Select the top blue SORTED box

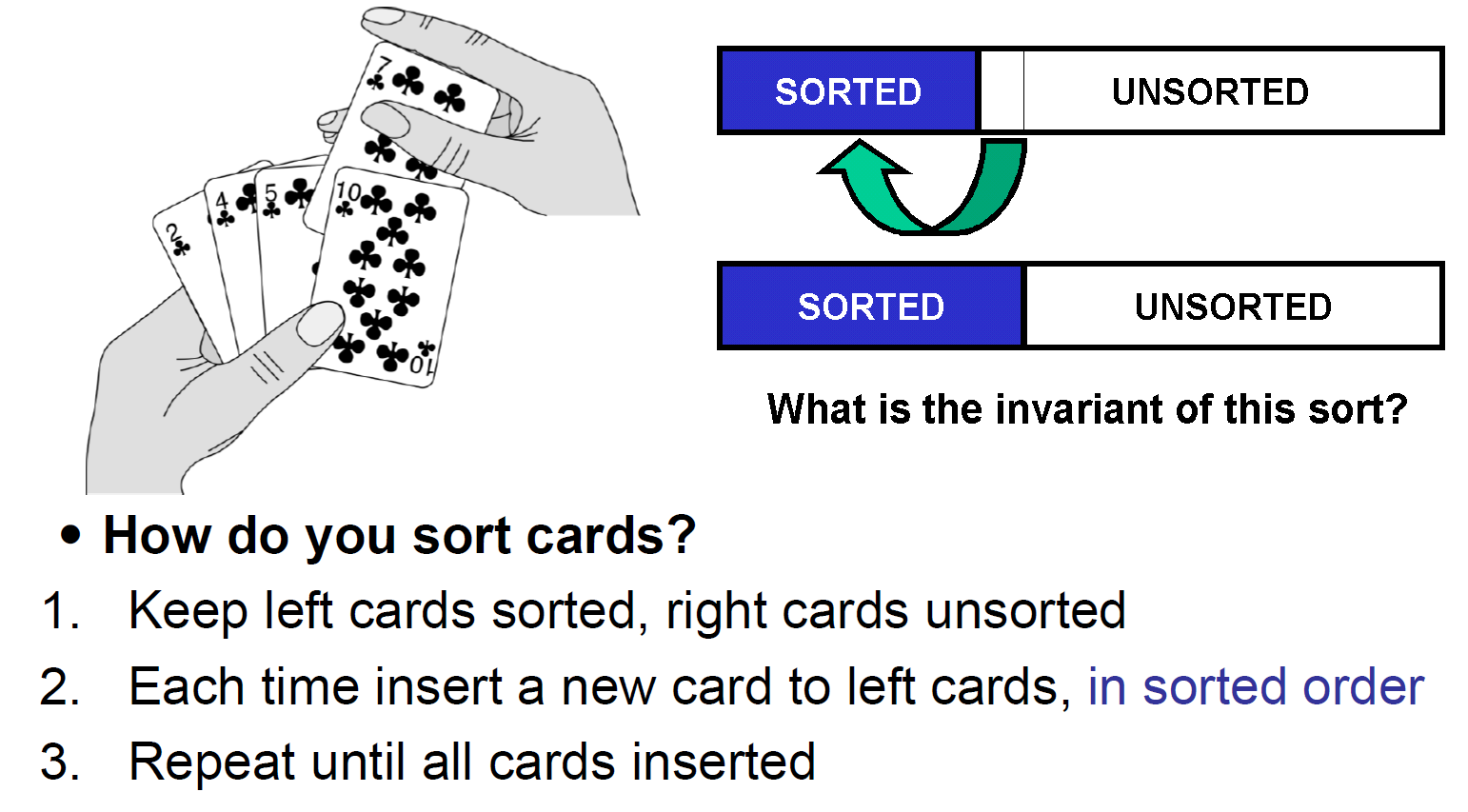coord(848,91)
